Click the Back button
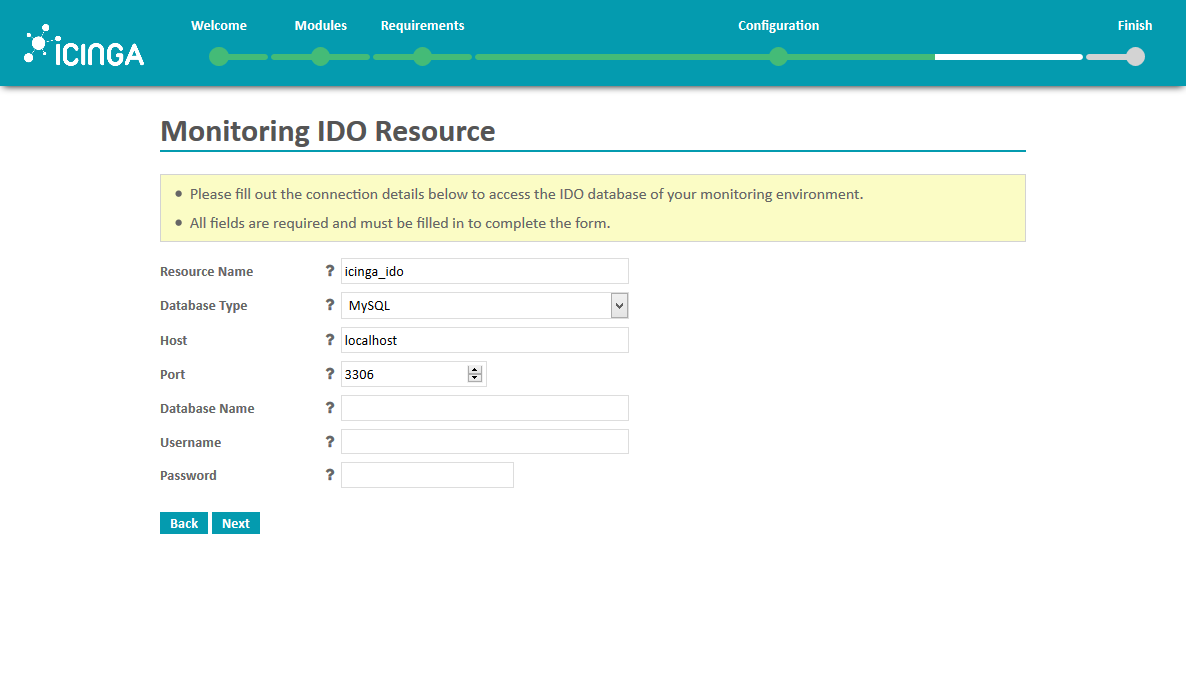This screenshot has width=1186, height=681. tap(184, 524)
